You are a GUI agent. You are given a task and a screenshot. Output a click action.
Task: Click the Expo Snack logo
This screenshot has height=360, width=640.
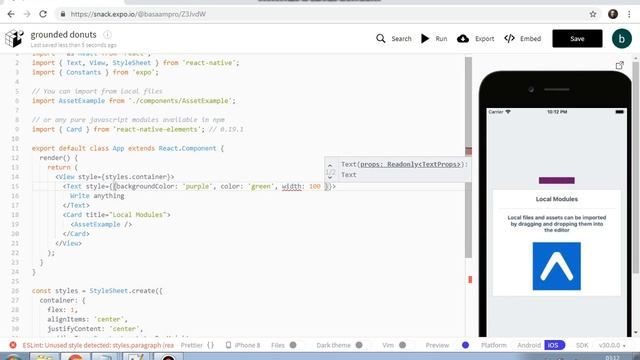tap(14, 38)
